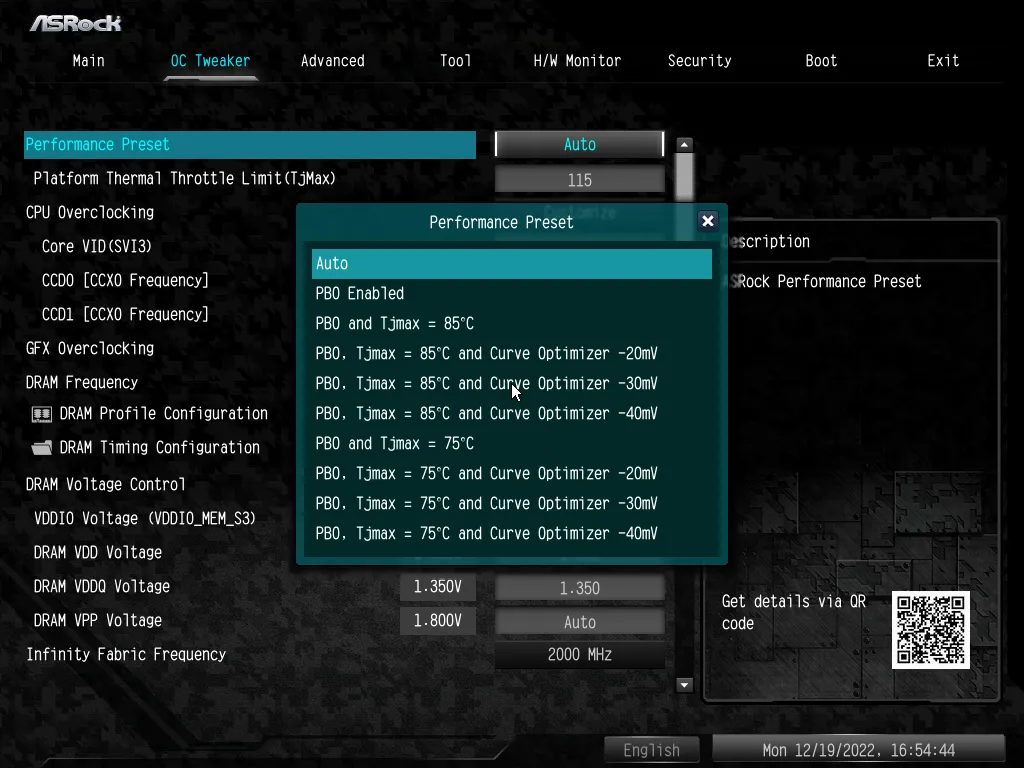Click the QR code image
1024x768 pixels.
tap(931, 630)
